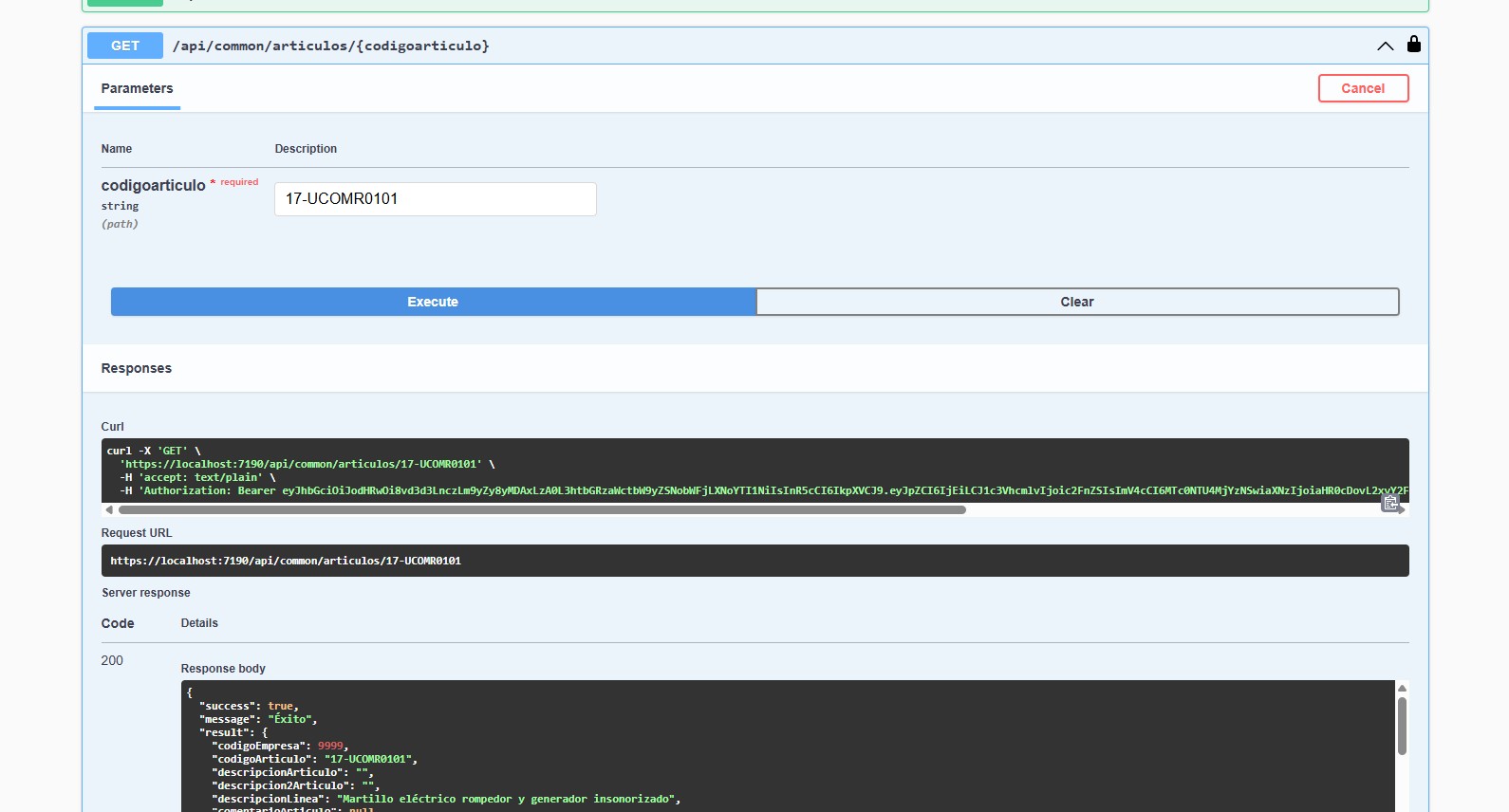This screenshot has width=1509, height=812.
Task: Click the Cancel button
Action: (x=1363, y=88)
